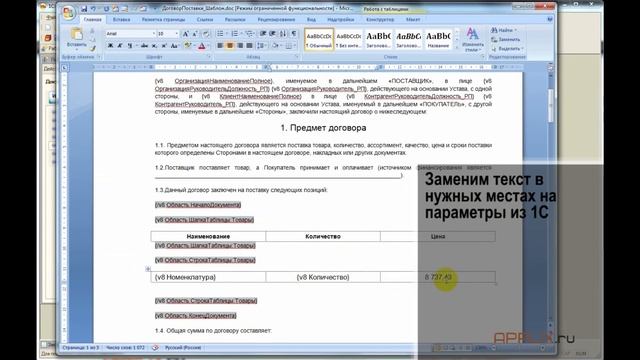This screenshot has height=360, width=640.
Task: Toggle underline Ч formatting
Action: 130,46
